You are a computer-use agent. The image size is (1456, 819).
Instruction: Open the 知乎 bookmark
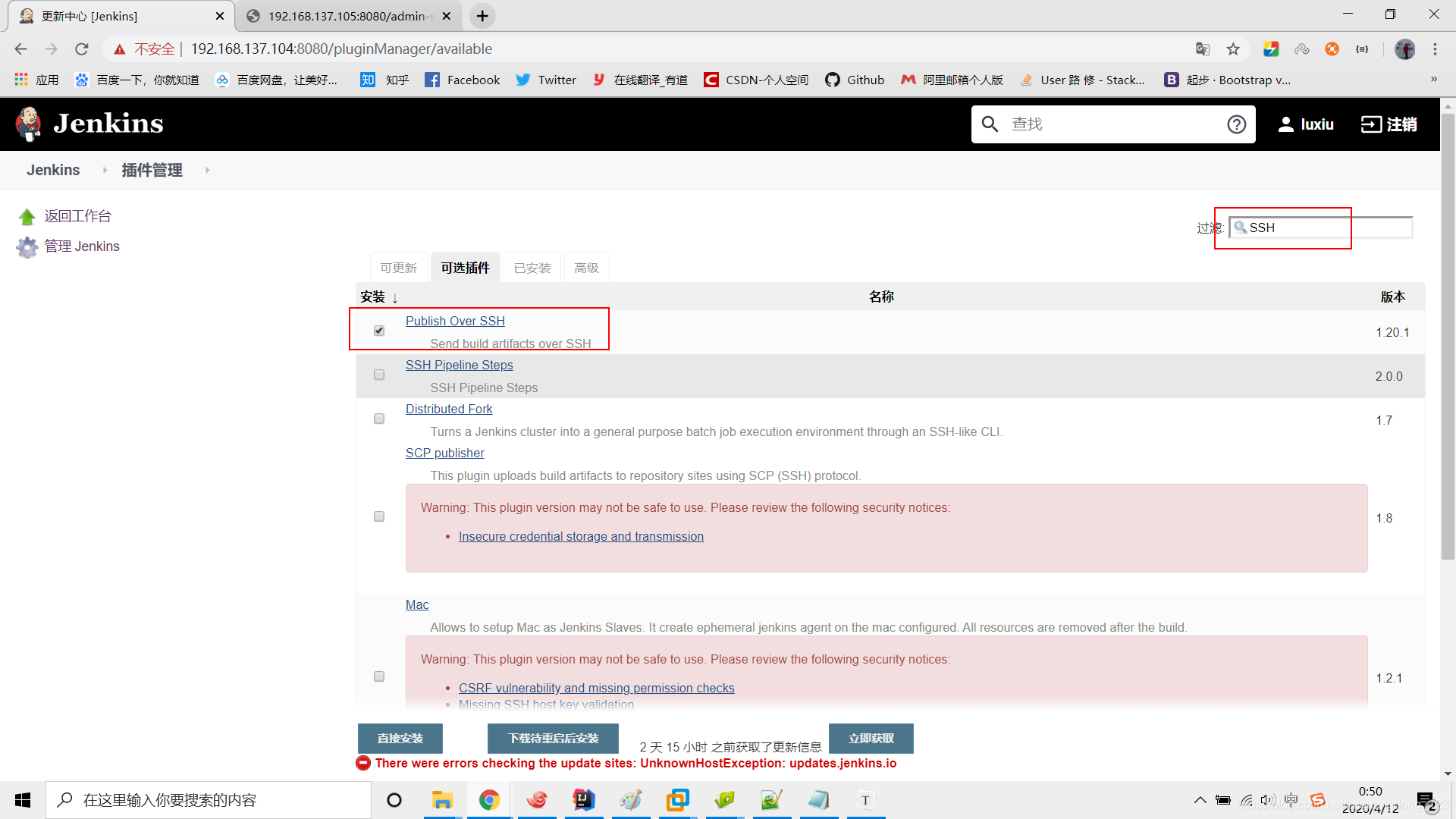(384, 80)
